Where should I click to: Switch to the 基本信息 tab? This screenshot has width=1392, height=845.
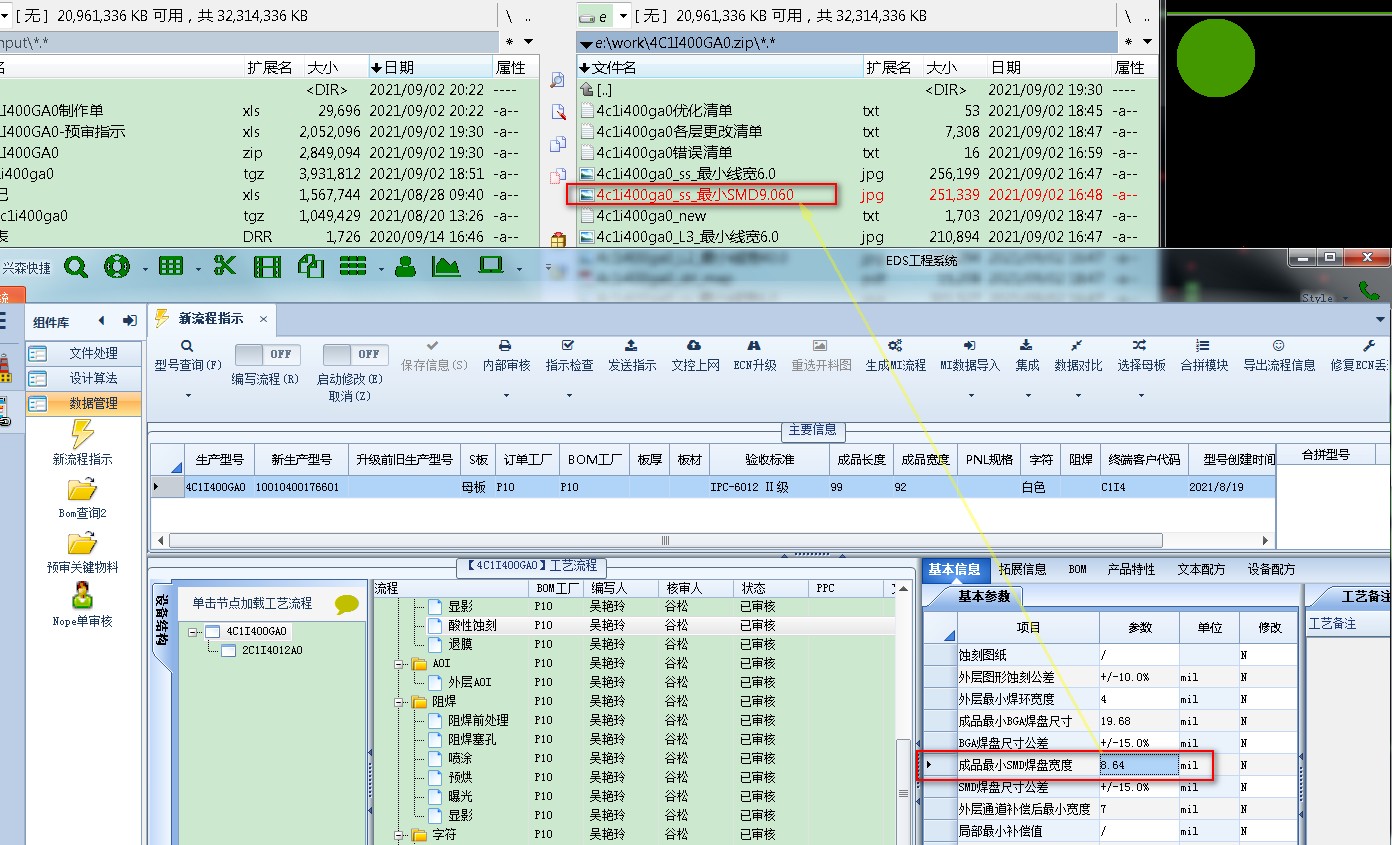point(954,569)
